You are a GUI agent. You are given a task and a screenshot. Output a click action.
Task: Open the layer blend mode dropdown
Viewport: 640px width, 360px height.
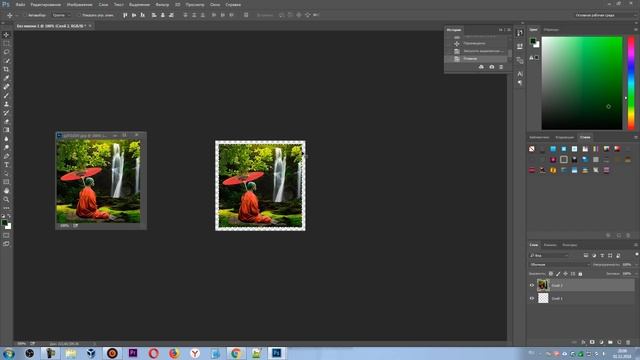(559, 264)
